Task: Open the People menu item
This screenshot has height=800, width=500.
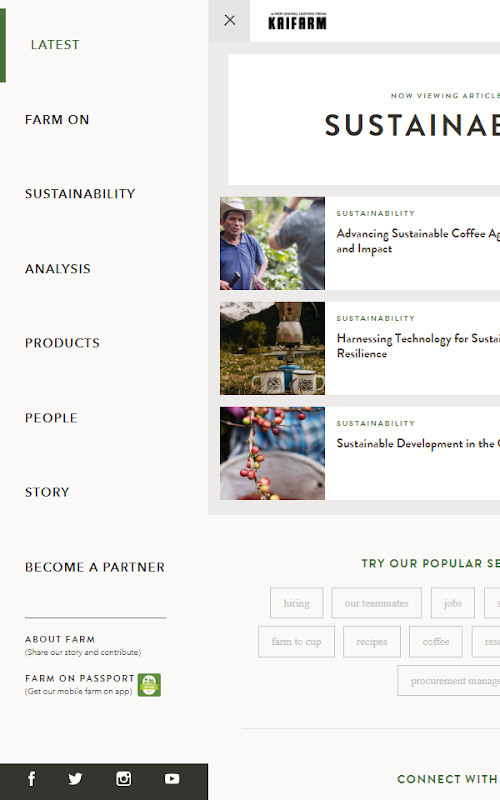Action: pyautogui.click(x=51, y=418)
